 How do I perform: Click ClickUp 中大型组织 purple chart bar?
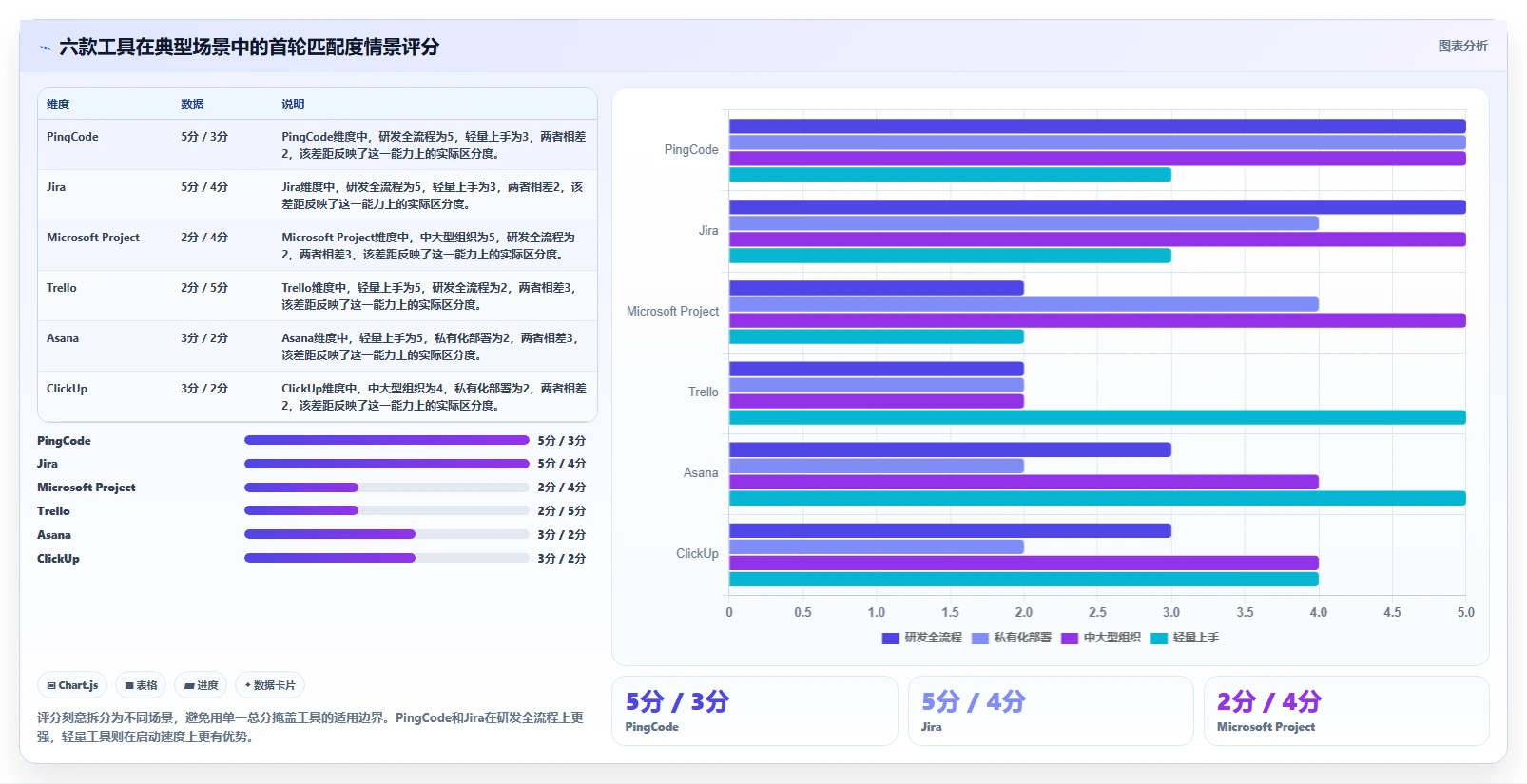pos(1024,563)
